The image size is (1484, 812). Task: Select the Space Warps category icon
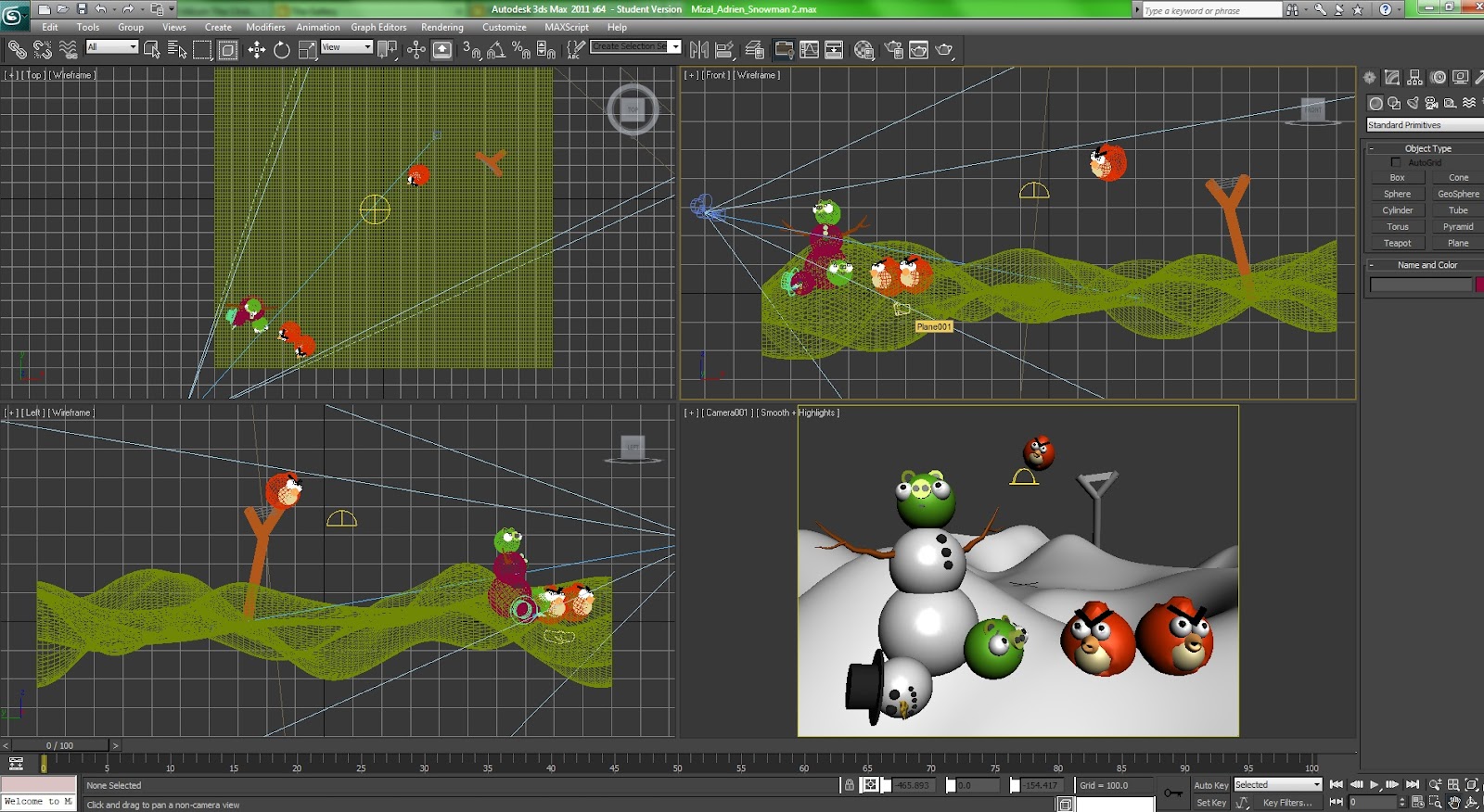click(x=1469, y=103)
